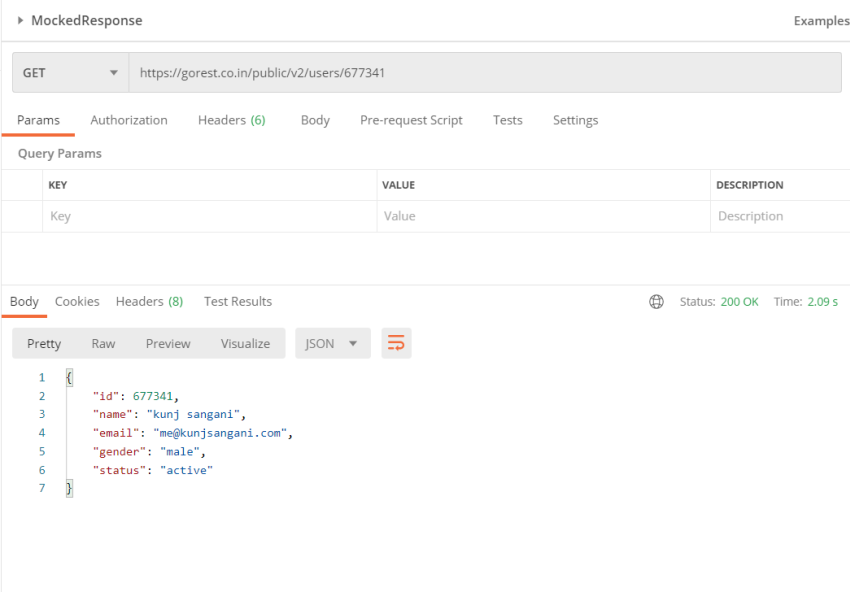Open the Settings tab
Viewport: 850px width, 592px height.
point(575,120)
